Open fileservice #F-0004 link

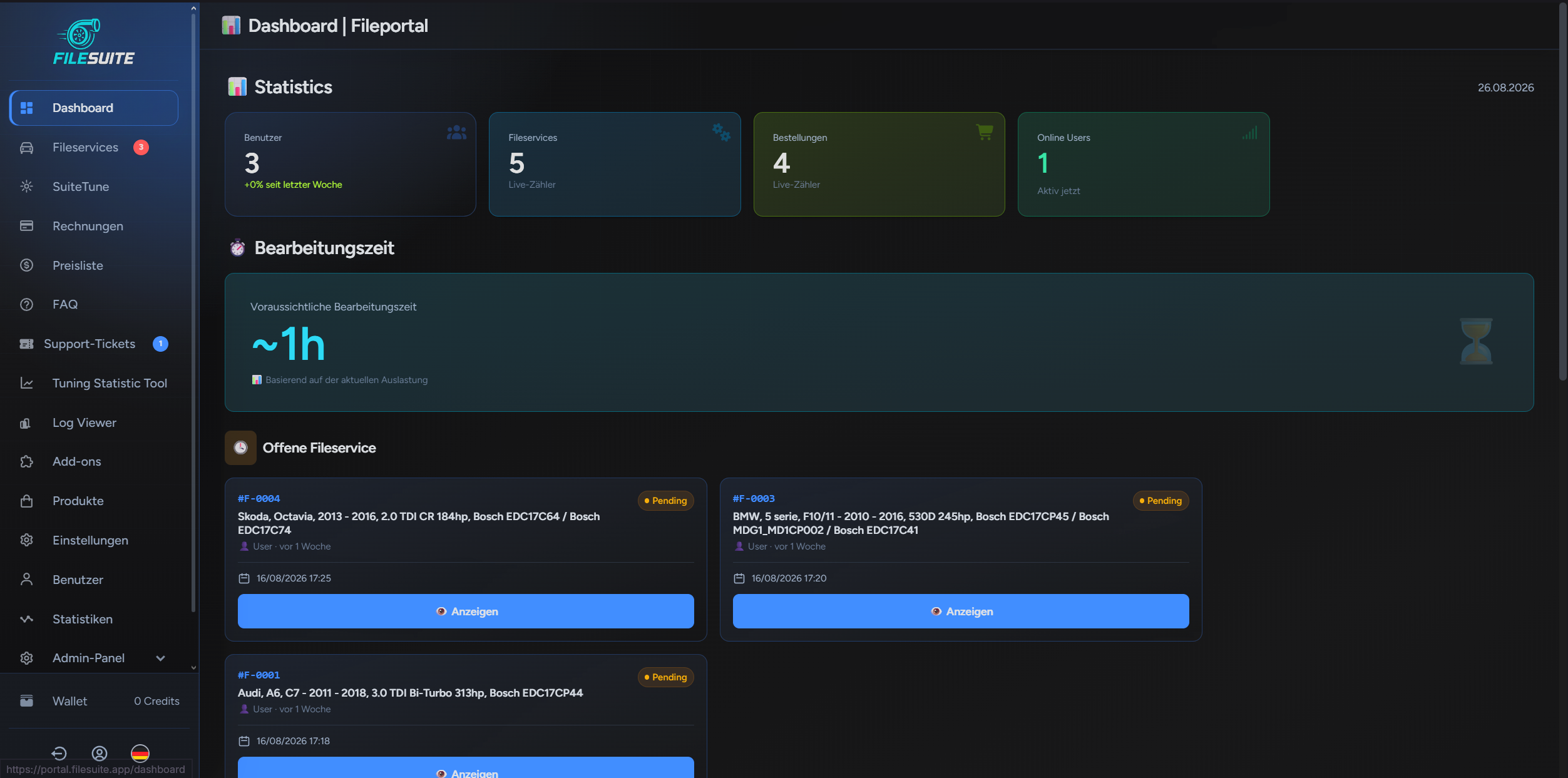pos(259,498)
